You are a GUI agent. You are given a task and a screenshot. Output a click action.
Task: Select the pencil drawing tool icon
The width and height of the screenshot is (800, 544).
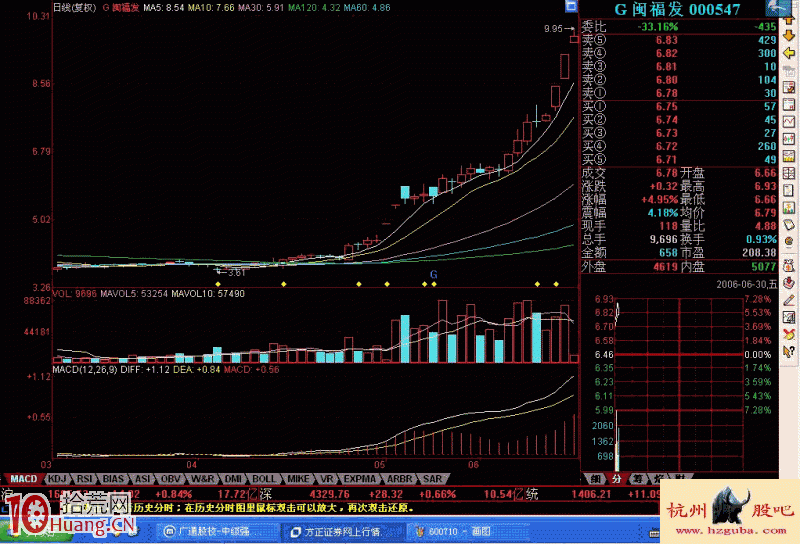point(789,300)
